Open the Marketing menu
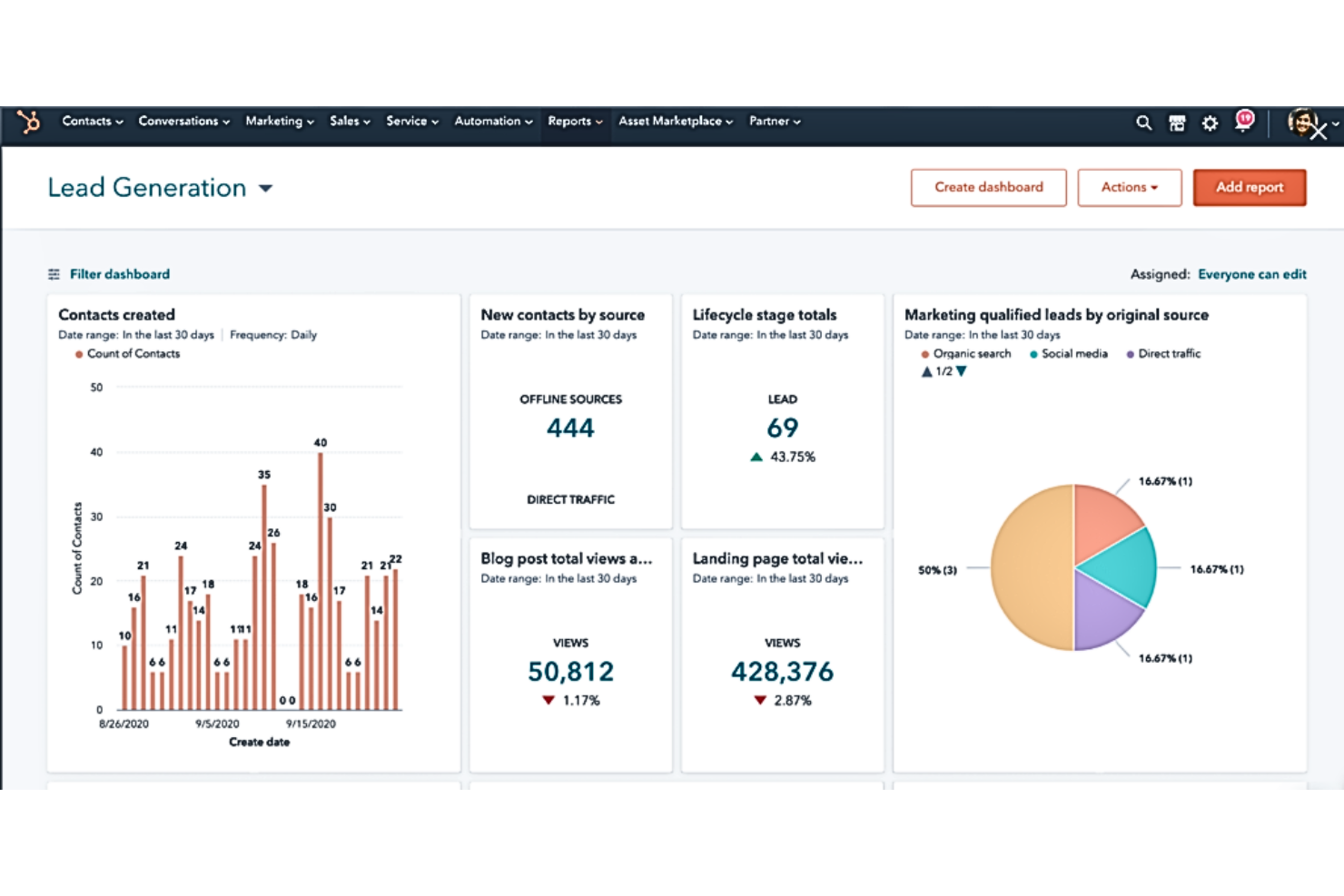The width and height of the screenshot is (1344, 896). tap(278, 121)
